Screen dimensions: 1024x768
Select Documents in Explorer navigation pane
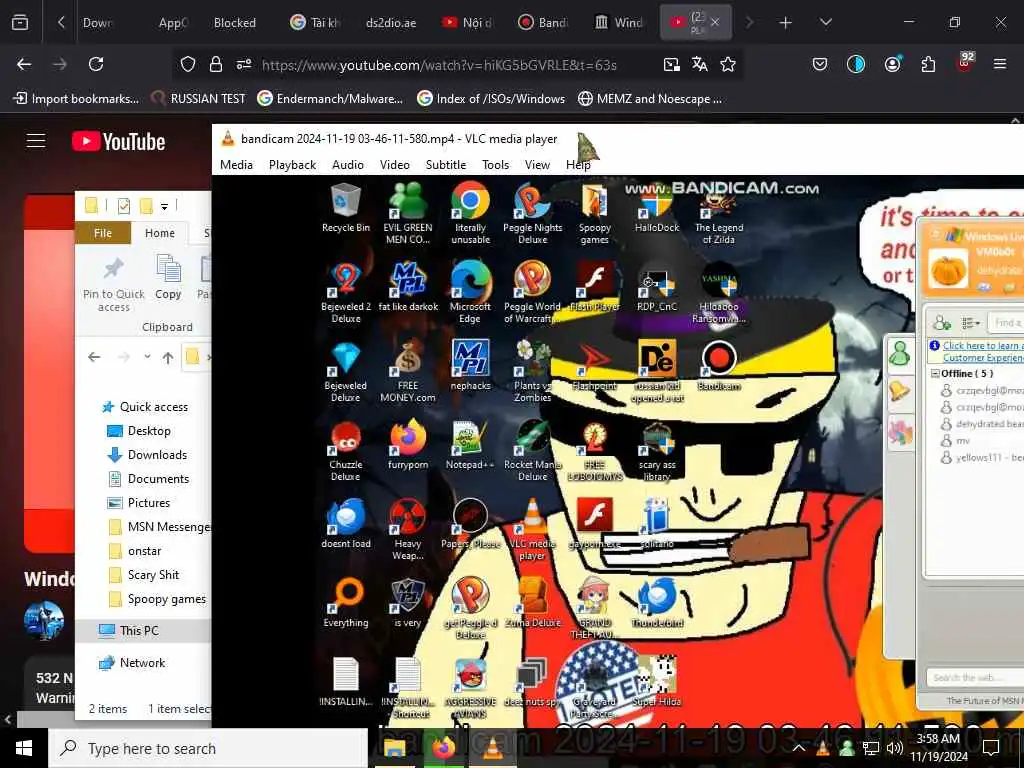(x=158, y=479)
